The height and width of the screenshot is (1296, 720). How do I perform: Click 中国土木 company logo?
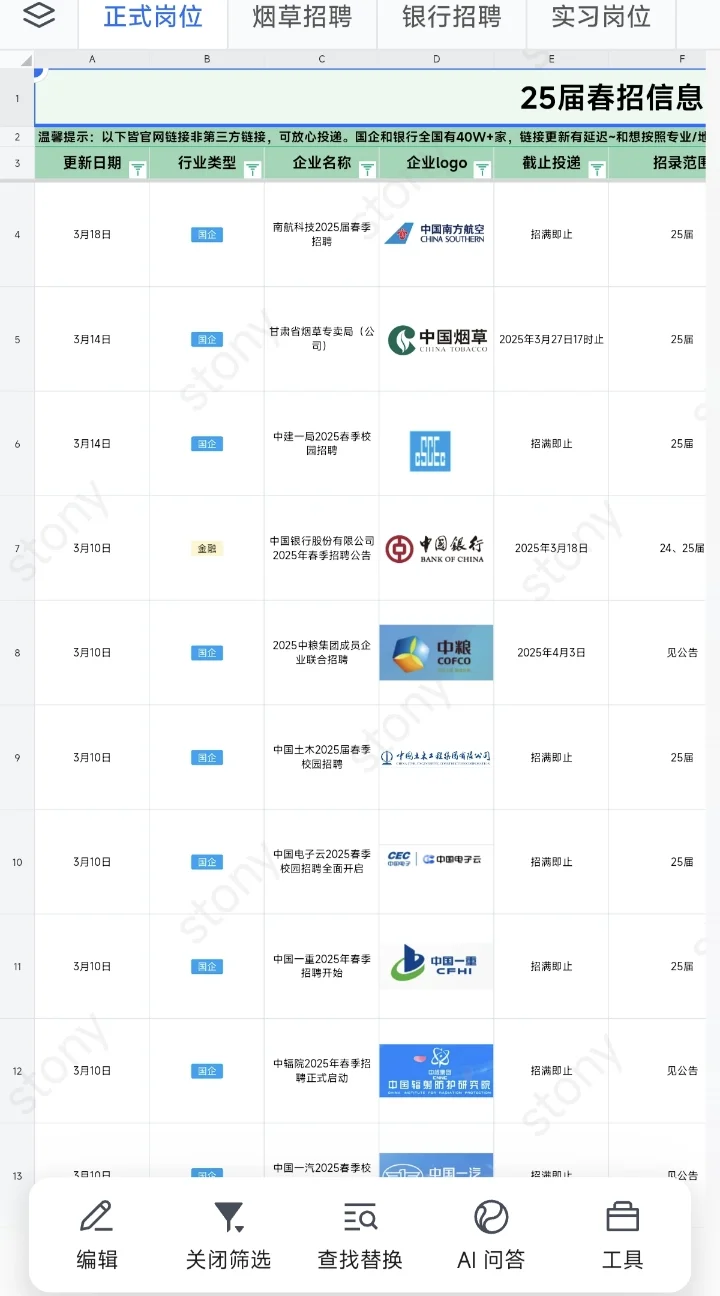click(436, 757)
